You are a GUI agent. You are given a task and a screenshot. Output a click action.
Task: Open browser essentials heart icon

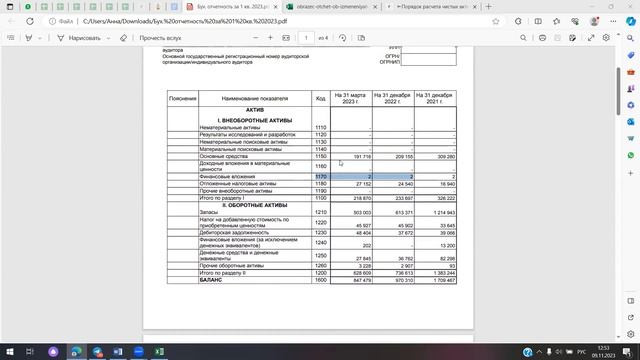[x=575, y=21]
